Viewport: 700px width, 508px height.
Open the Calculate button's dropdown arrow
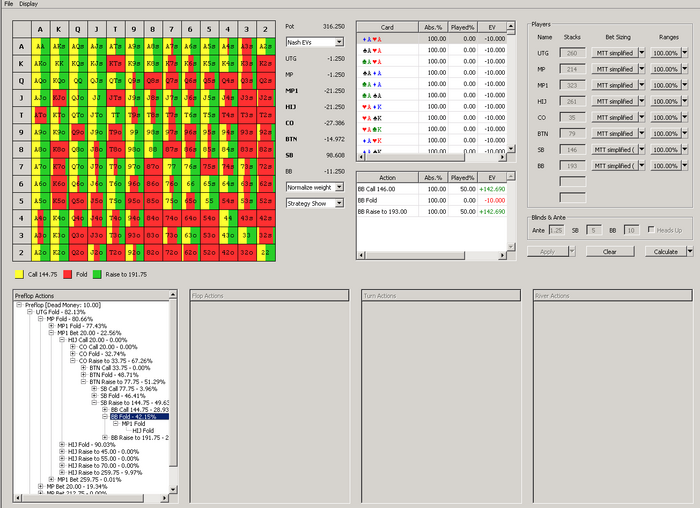point(690,252)
